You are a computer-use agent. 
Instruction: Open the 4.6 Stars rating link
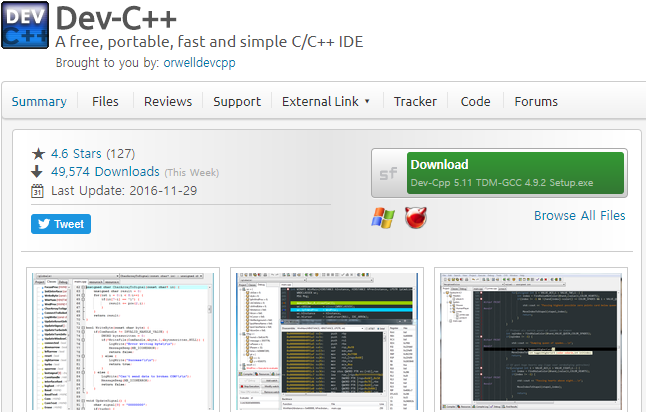(x=76, y=154)
